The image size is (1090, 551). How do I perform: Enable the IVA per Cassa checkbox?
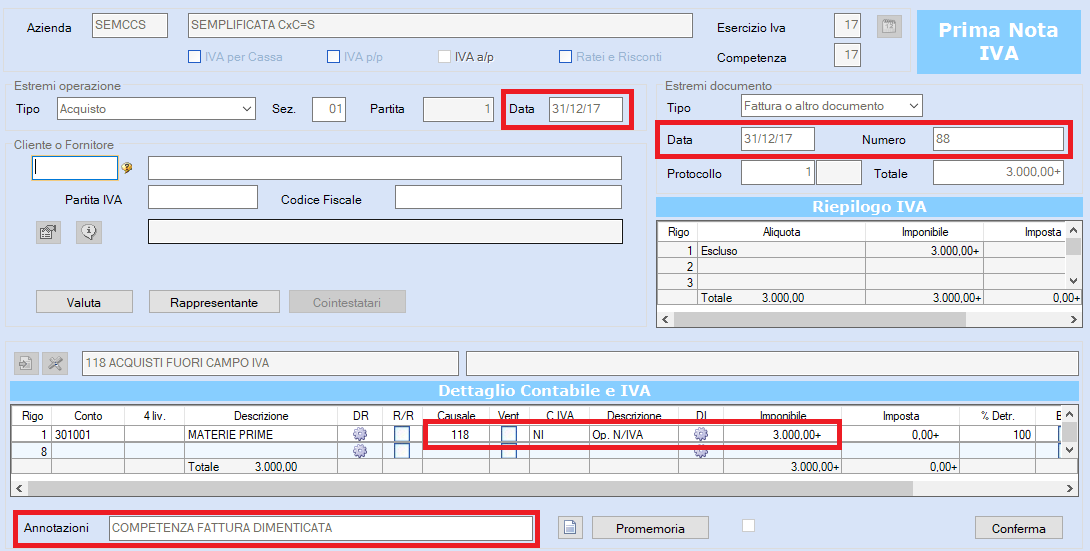click(x=195, y=56)
